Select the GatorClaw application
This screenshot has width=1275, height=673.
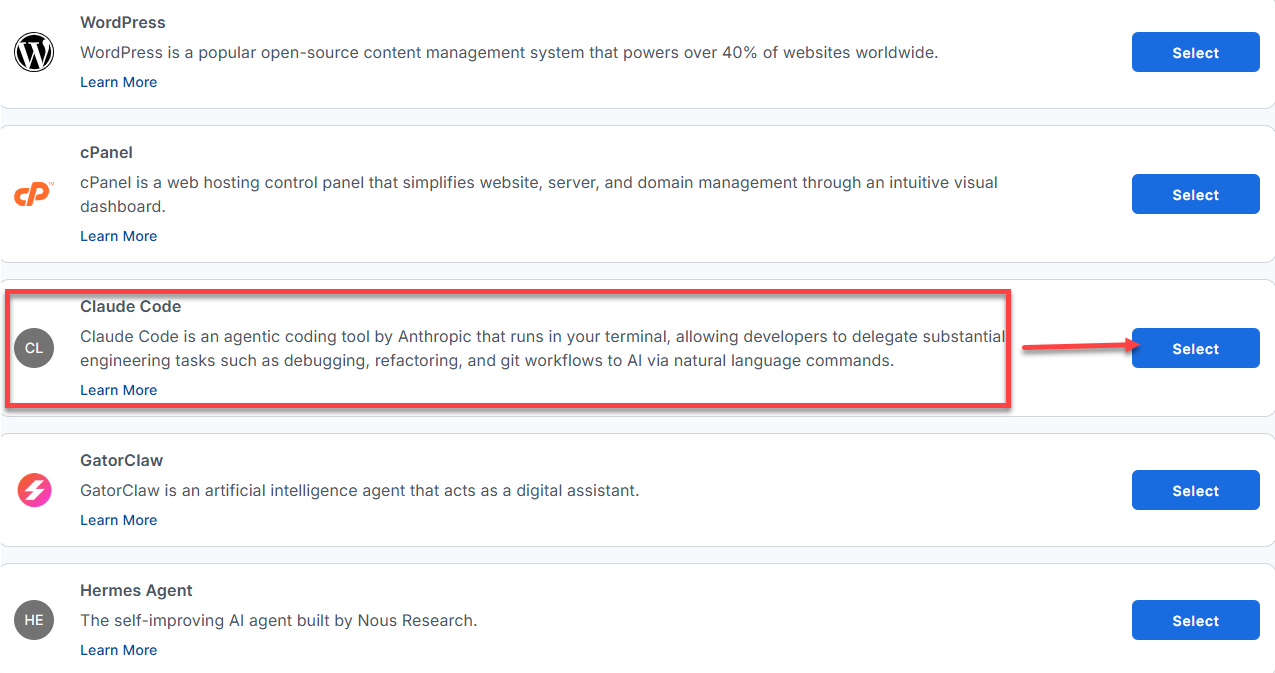coord(1195,490)
